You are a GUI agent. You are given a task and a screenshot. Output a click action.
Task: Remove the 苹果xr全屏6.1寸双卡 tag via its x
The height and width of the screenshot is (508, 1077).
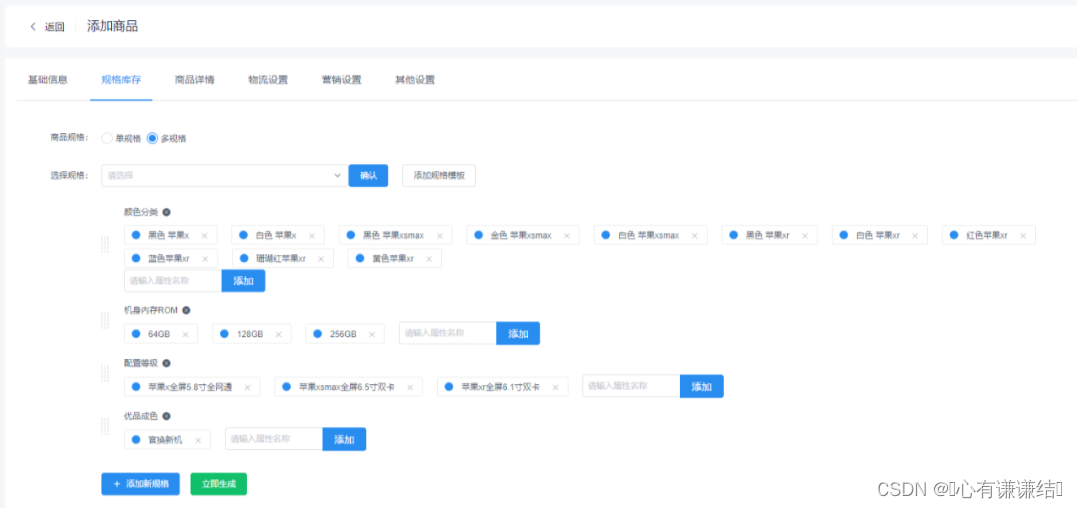tap(555, 387)
